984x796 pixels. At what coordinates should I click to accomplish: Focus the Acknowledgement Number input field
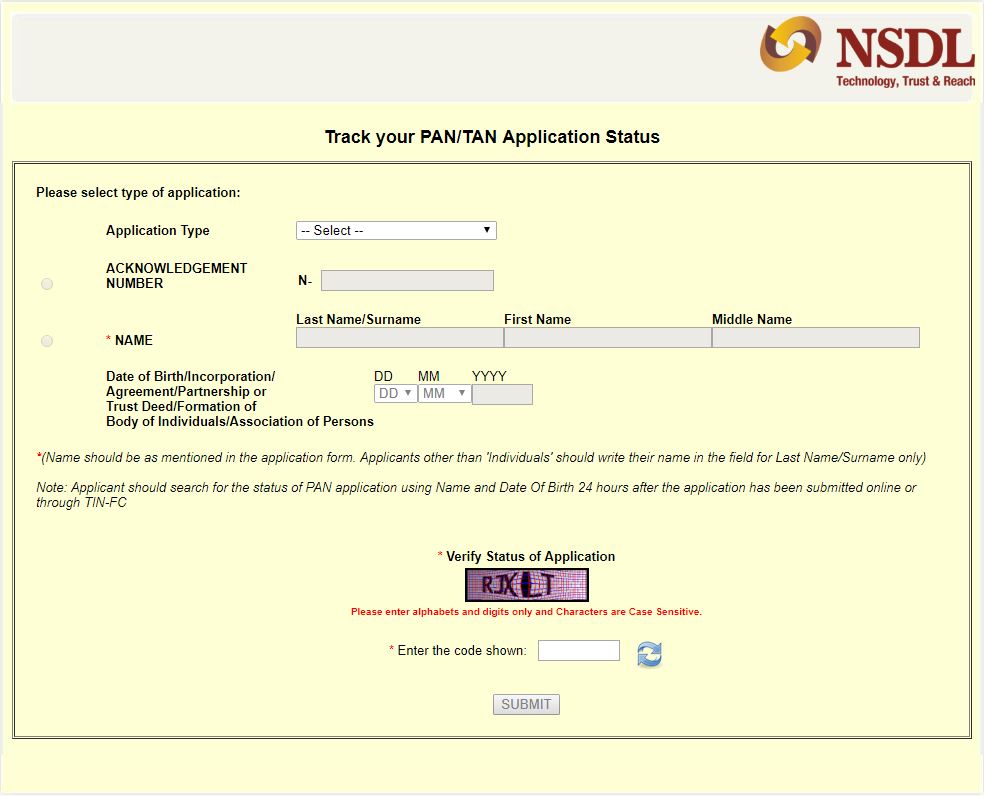(x=407, y=281)
